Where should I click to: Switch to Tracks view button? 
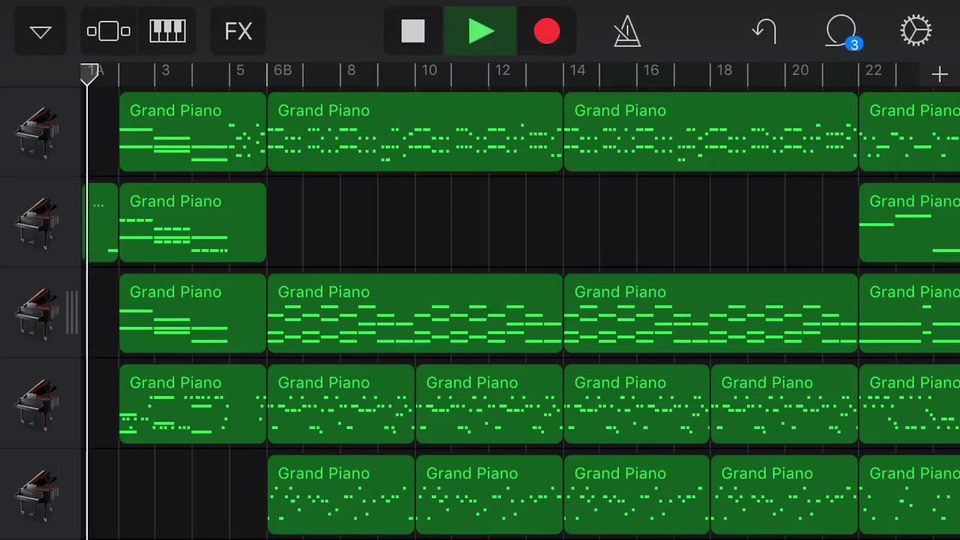point(108,31)
